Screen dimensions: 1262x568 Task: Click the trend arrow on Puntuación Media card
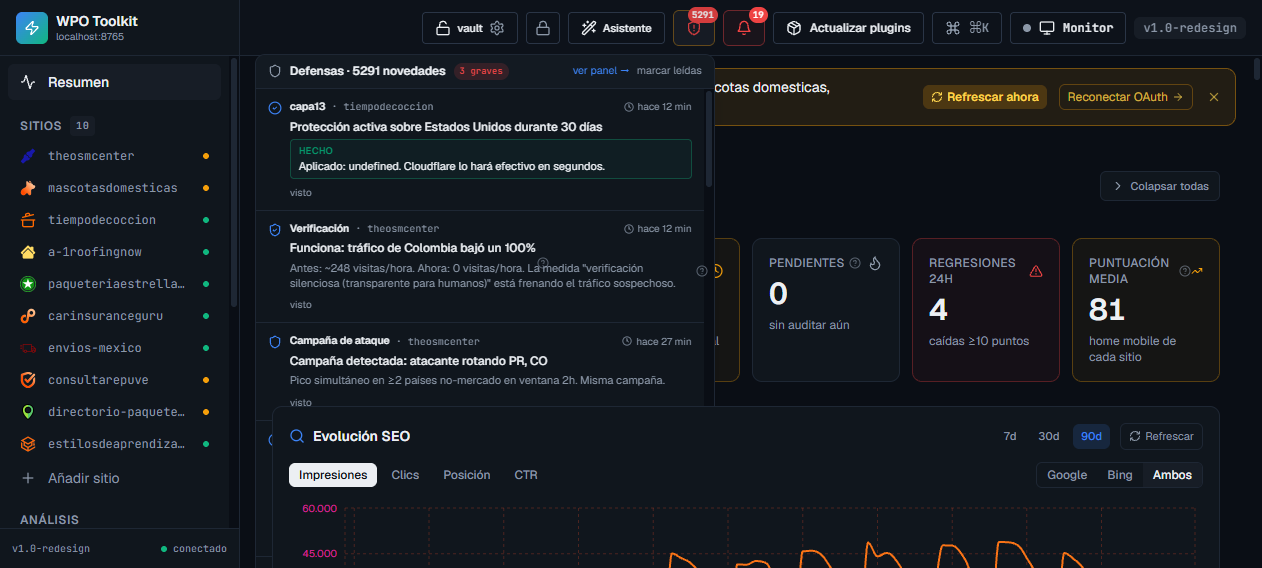pos(1197,270)
